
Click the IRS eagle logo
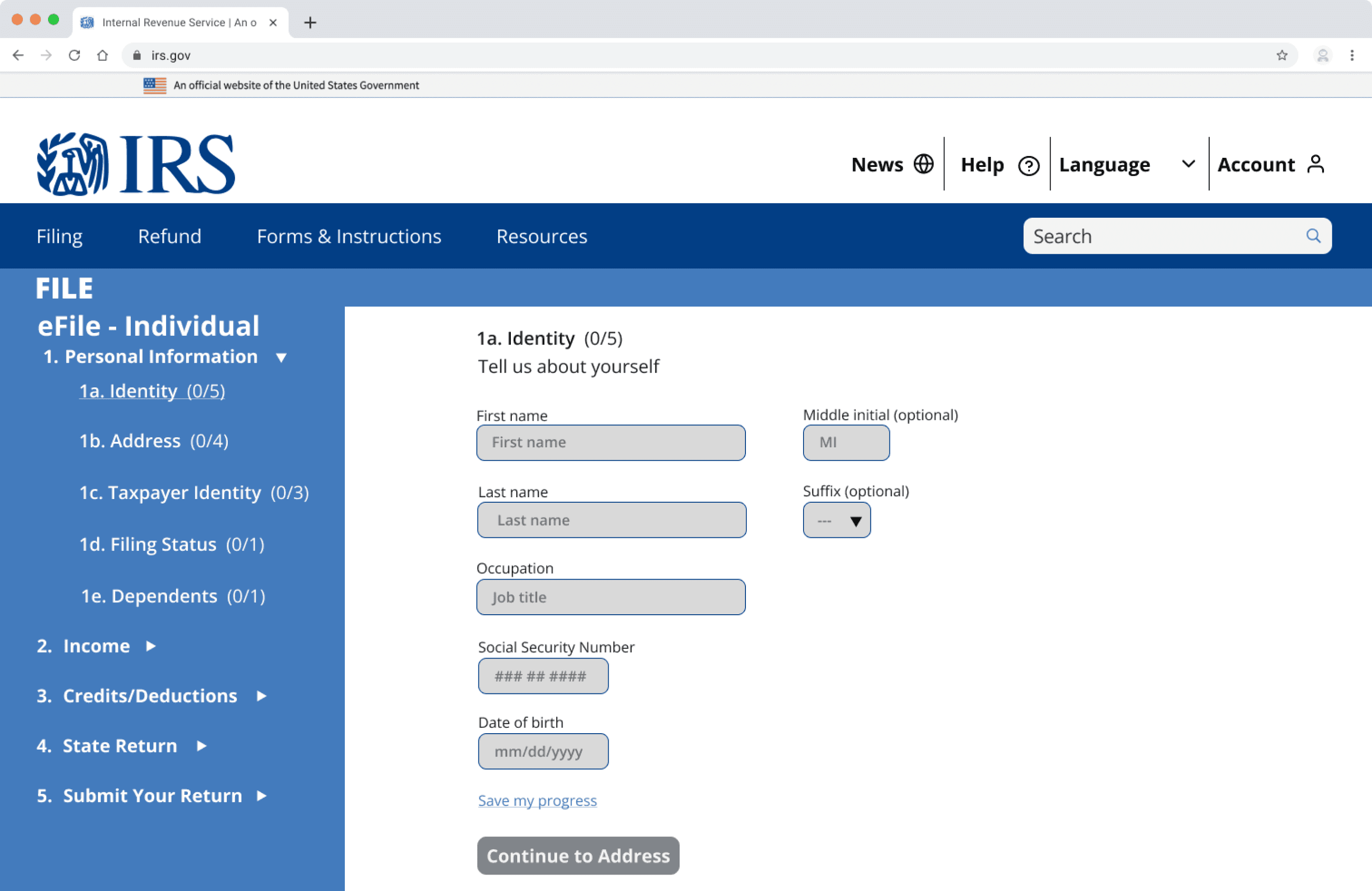[x=73, y=164]
